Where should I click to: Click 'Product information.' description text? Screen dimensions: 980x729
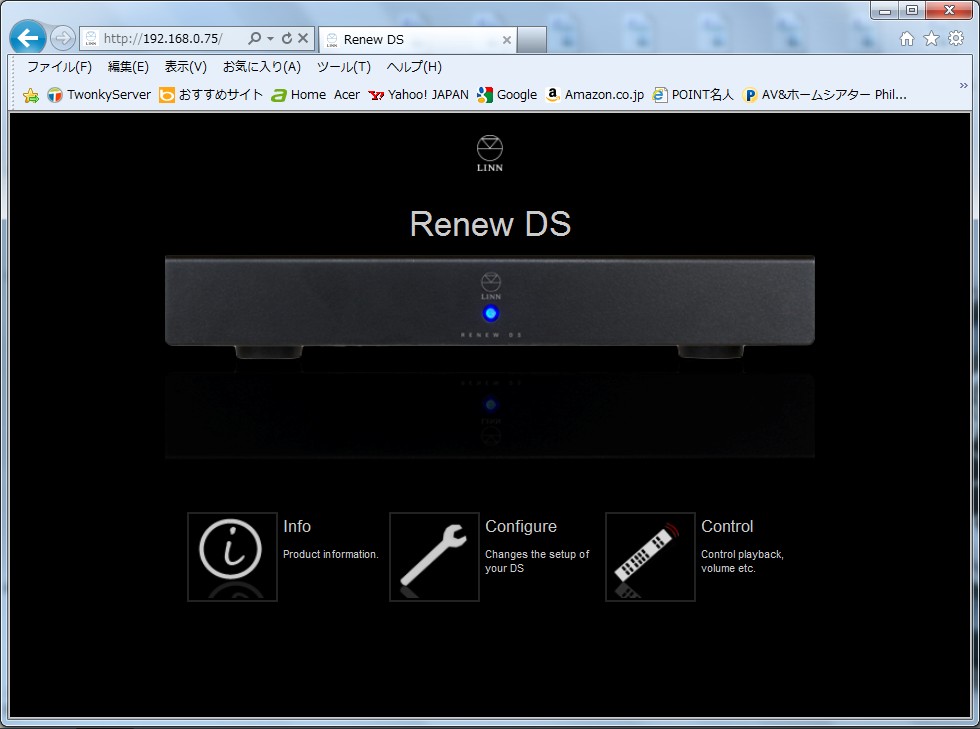[x=331, y=554]
